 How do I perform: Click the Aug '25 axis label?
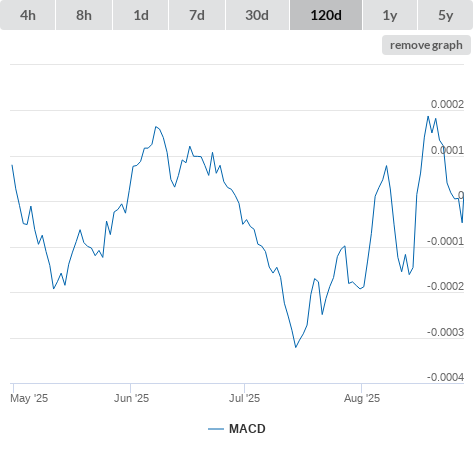click(x=362, y=398)
